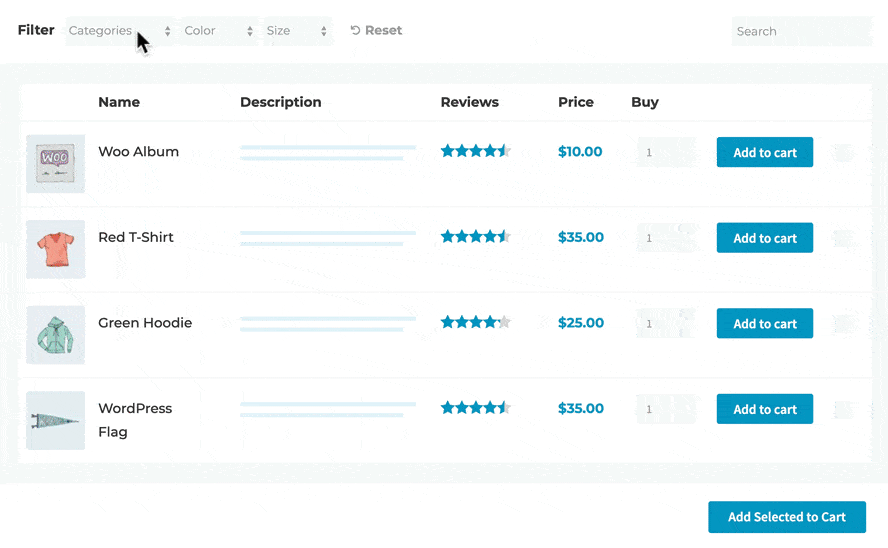Open the Woo Album product thumbnail
Screen dimensions: 888x548
pyautogui.click(x=56, y=164)
